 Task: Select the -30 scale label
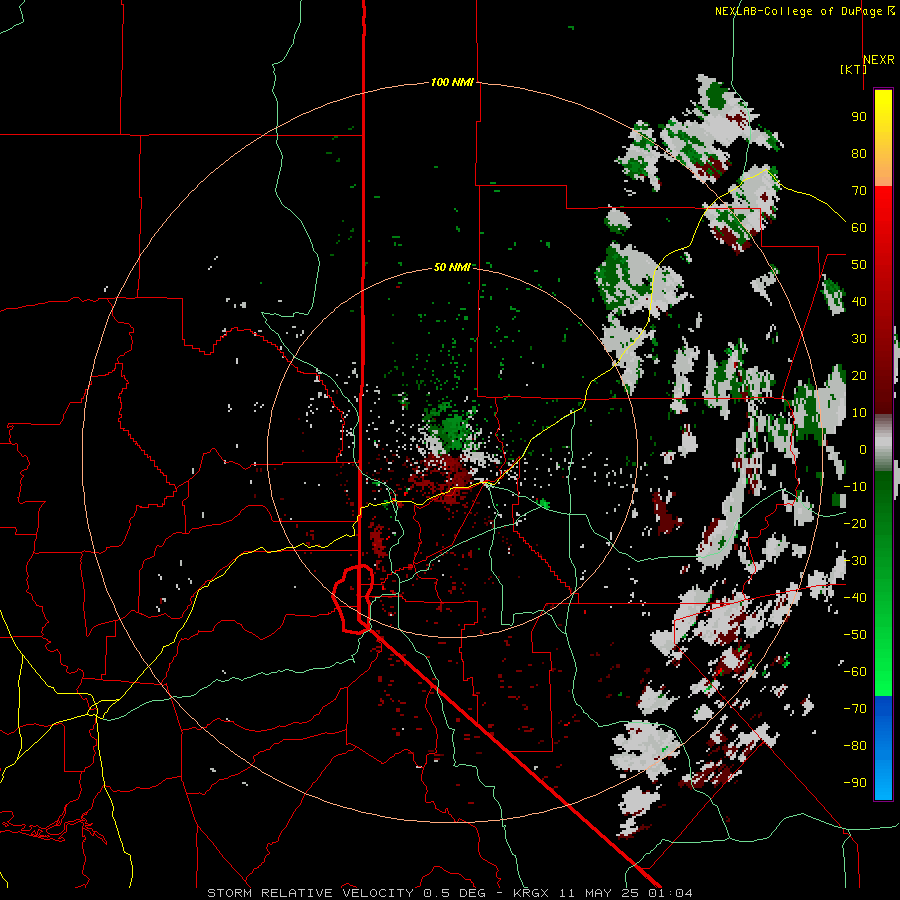tap(855, 561)
